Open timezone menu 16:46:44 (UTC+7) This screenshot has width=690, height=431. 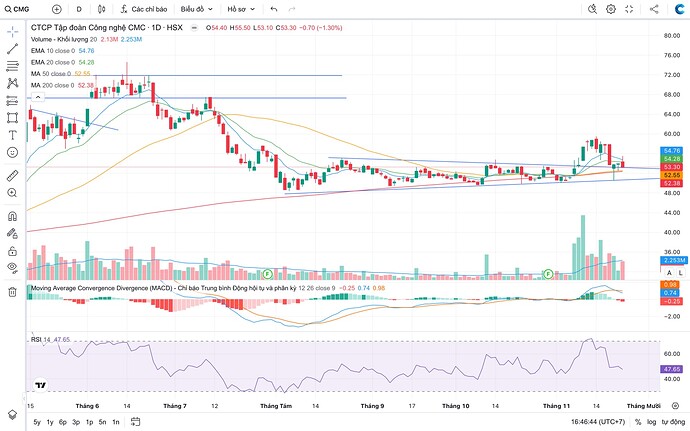tap(598, 422)
